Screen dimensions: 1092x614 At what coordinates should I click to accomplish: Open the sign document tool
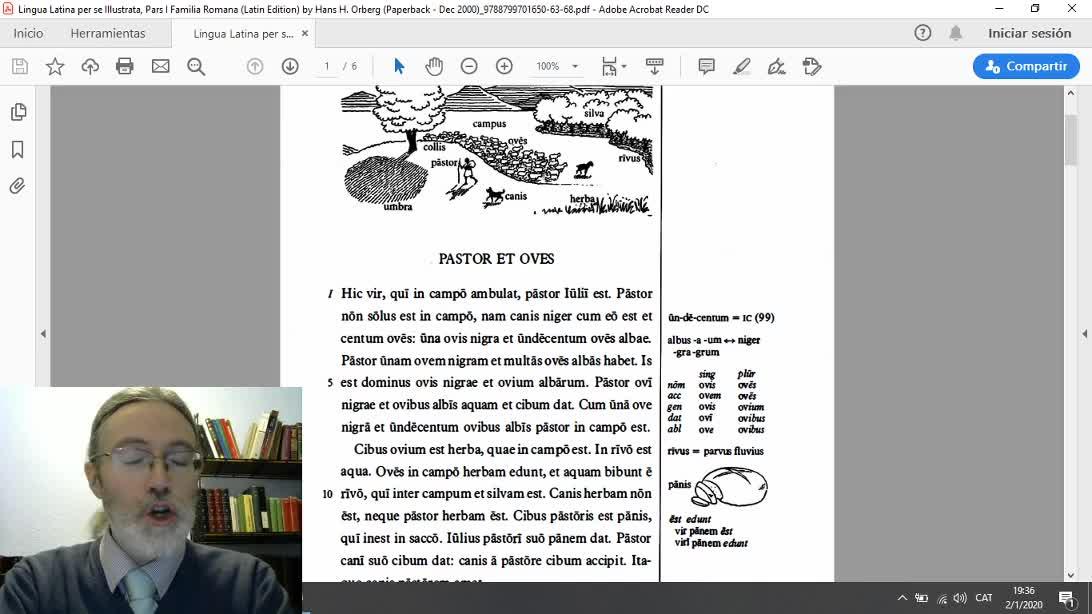pyautogui.click(x=777, y=66)
